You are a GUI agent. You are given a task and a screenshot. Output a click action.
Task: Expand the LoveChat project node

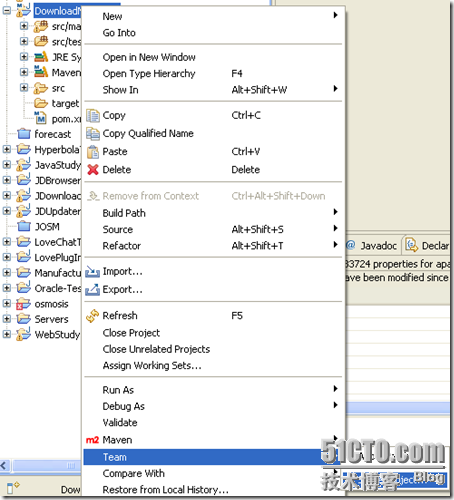[7, 242]
